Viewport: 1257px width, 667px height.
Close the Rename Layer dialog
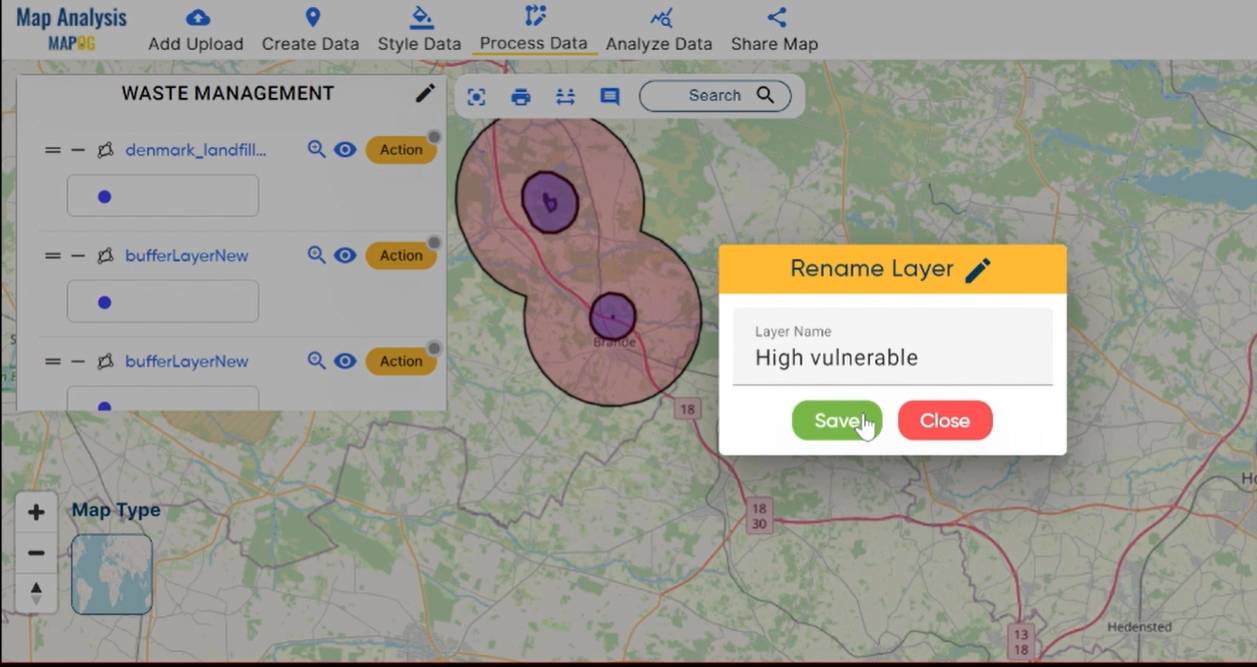click(945, 421)
